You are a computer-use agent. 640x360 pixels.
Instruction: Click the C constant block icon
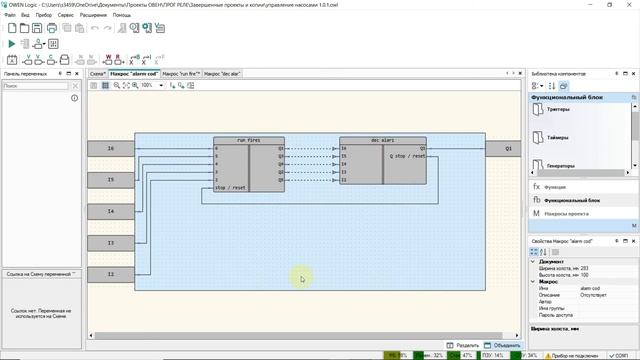coord(51,60)
